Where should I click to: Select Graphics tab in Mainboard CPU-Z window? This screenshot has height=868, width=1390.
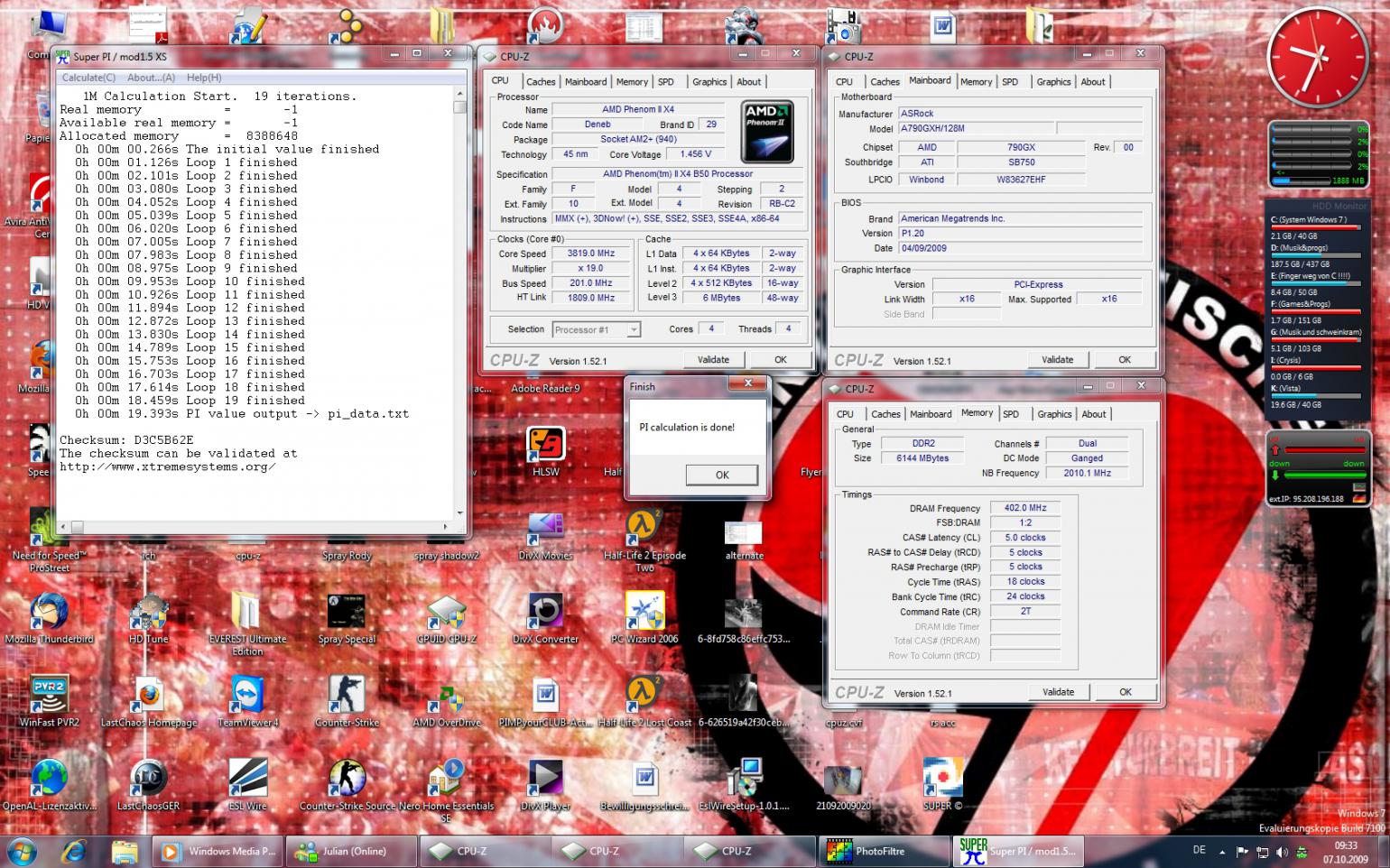(x=1053, y=81)
